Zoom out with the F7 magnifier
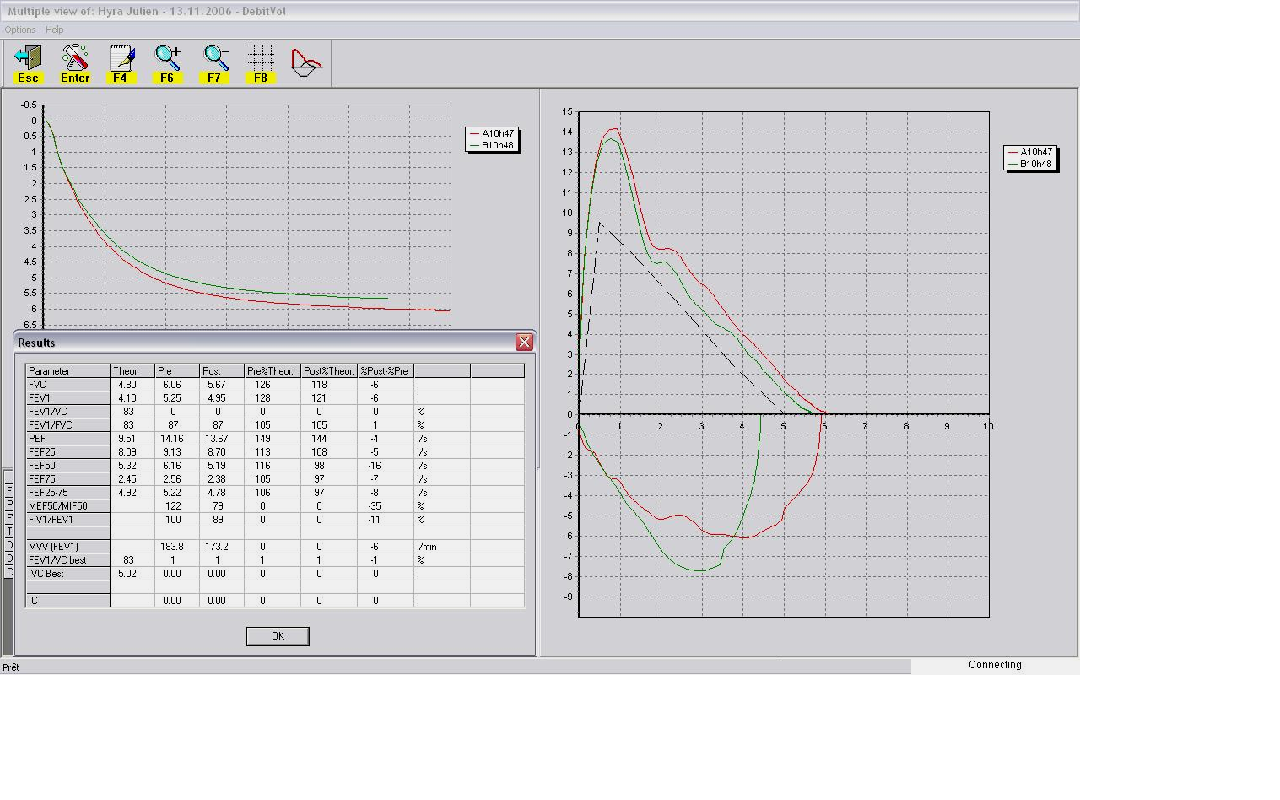 point(214,63)
